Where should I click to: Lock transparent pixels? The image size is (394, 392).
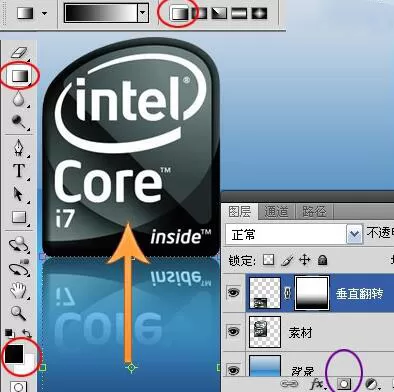point(269,260)
